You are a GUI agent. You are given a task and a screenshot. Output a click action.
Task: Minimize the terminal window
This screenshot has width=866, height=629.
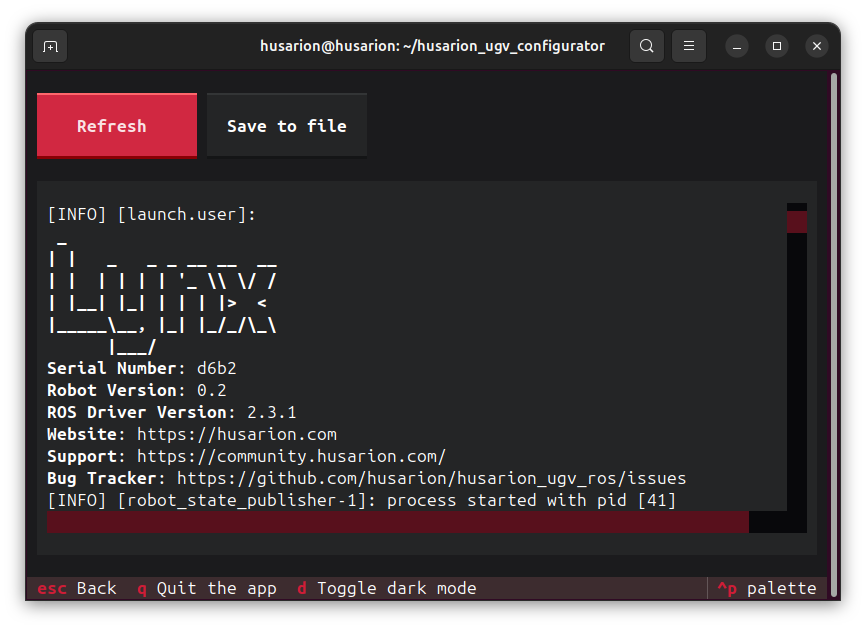point(737,46)
